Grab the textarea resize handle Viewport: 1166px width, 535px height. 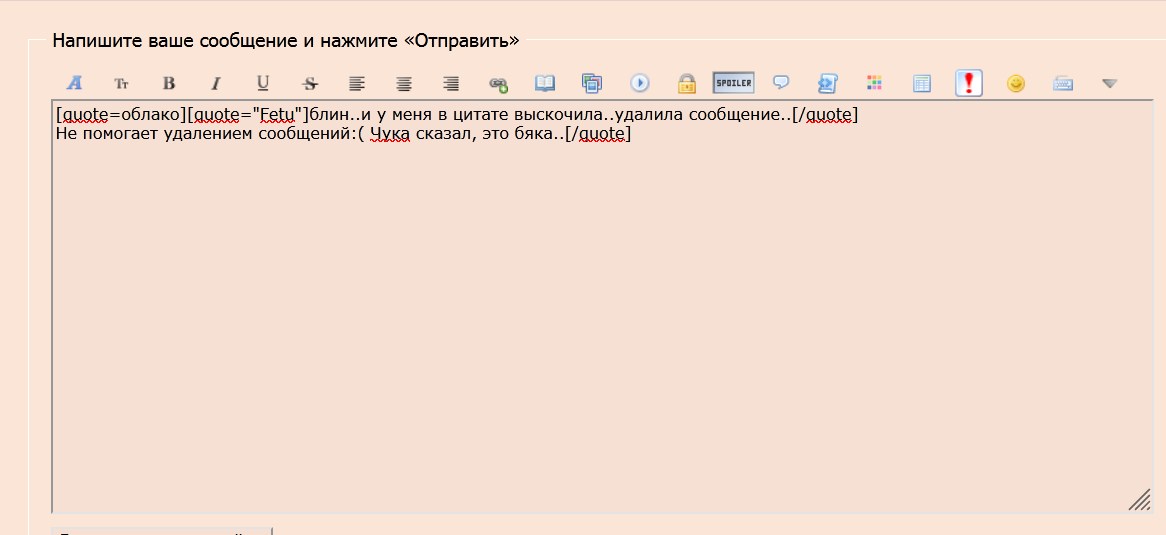(1139, 500)
